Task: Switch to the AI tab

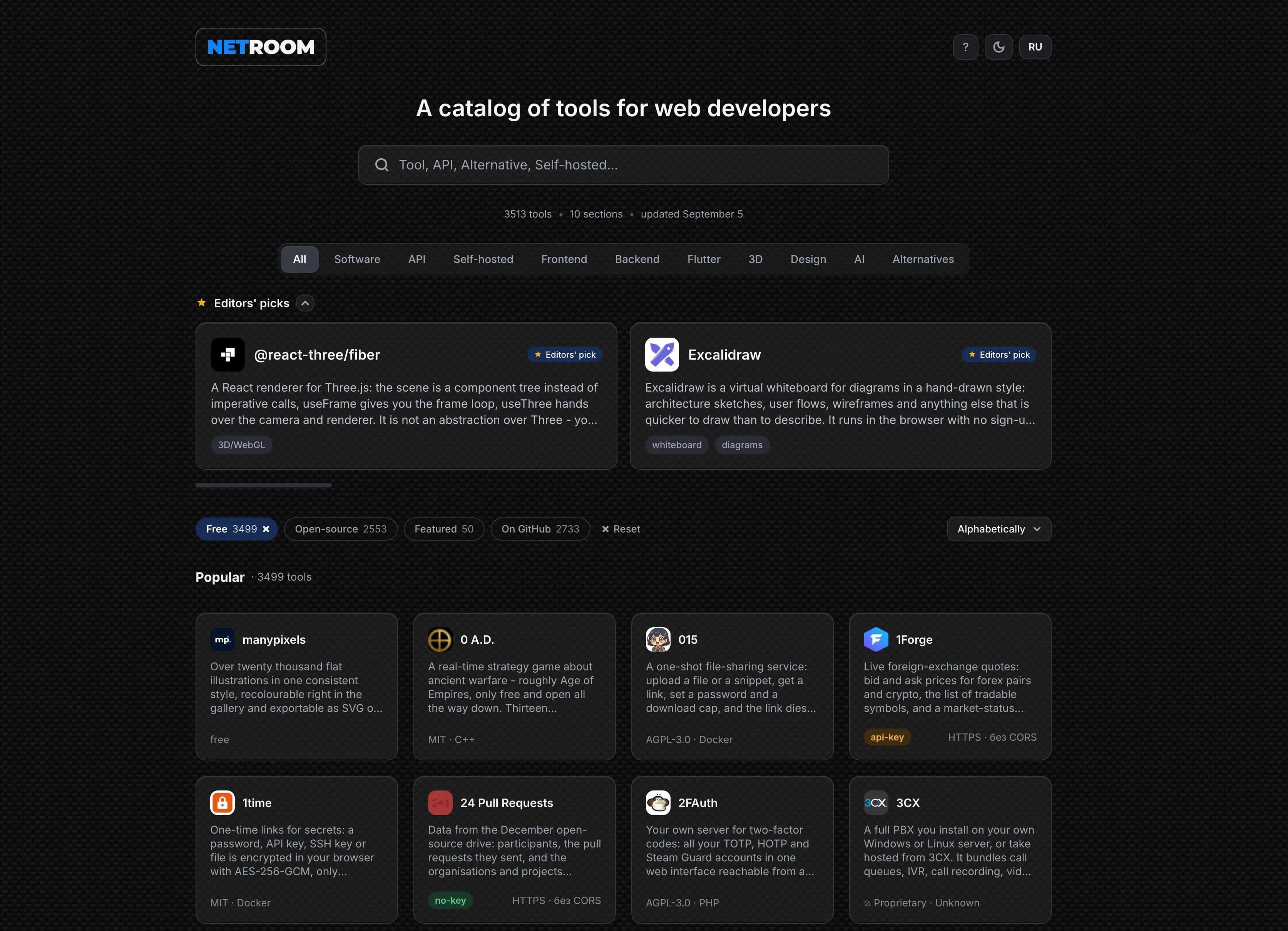Action: (x=859, y=259)
